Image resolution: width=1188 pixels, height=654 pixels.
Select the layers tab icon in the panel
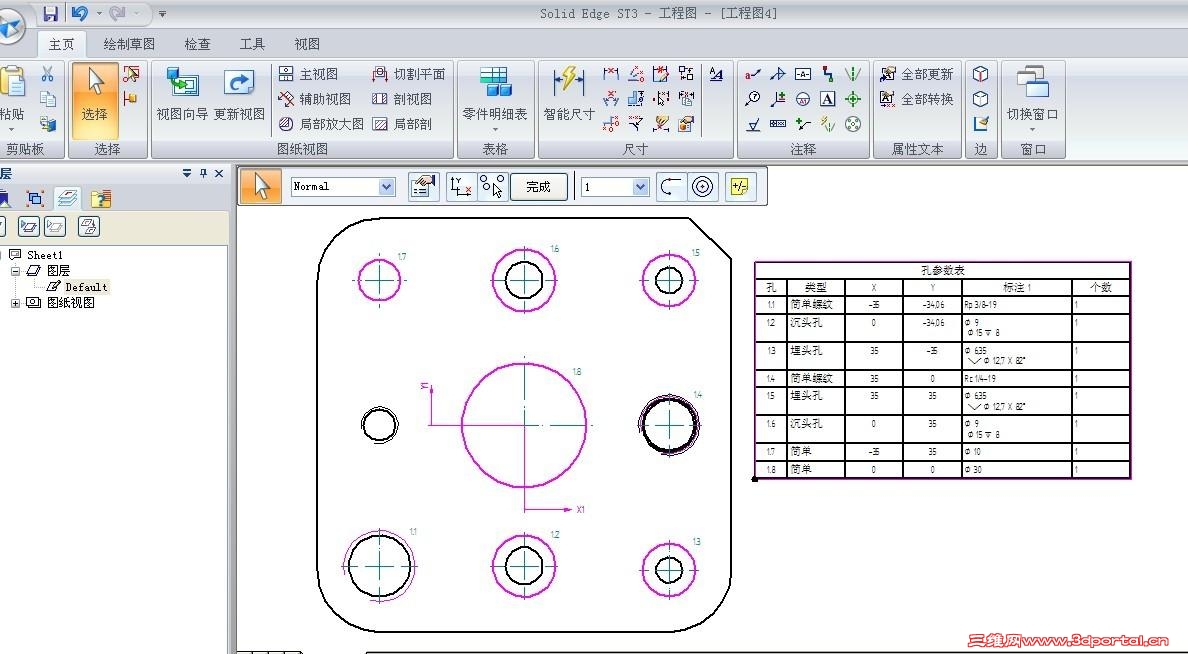click(x=67, y=199)
